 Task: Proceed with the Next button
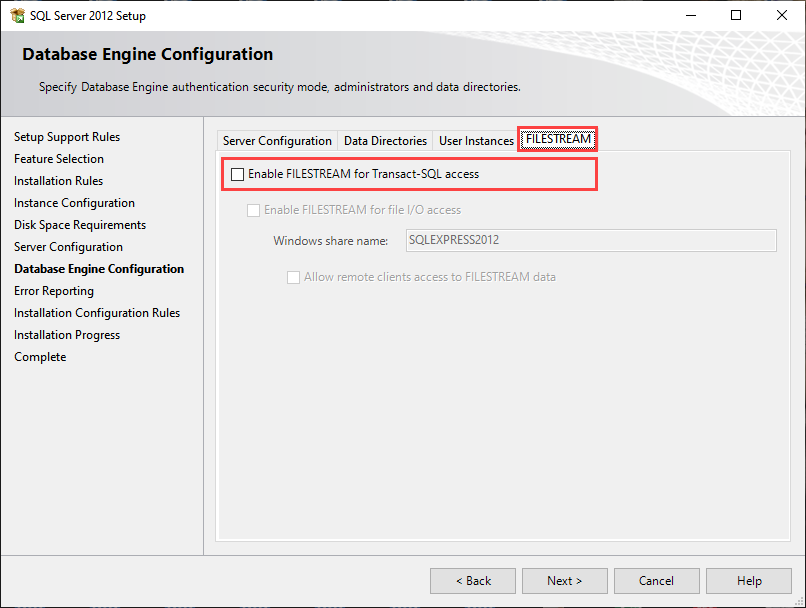(564, 581)
